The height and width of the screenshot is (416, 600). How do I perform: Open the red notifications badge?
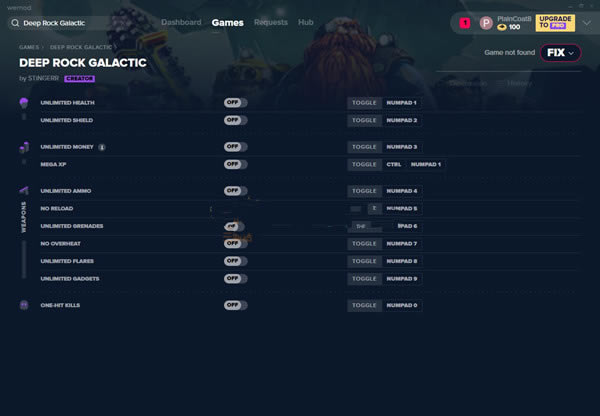click(465, 22)
